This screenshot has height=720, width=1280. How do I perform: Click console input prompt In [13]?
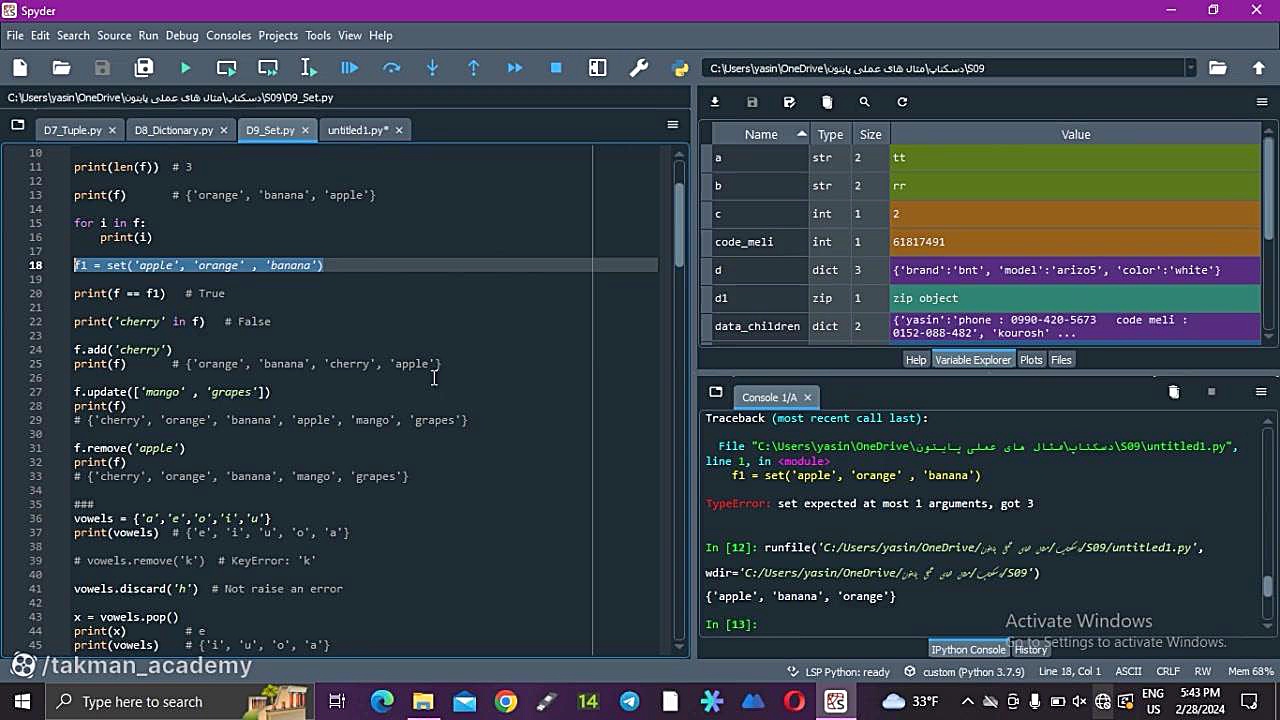pos(731,624)
